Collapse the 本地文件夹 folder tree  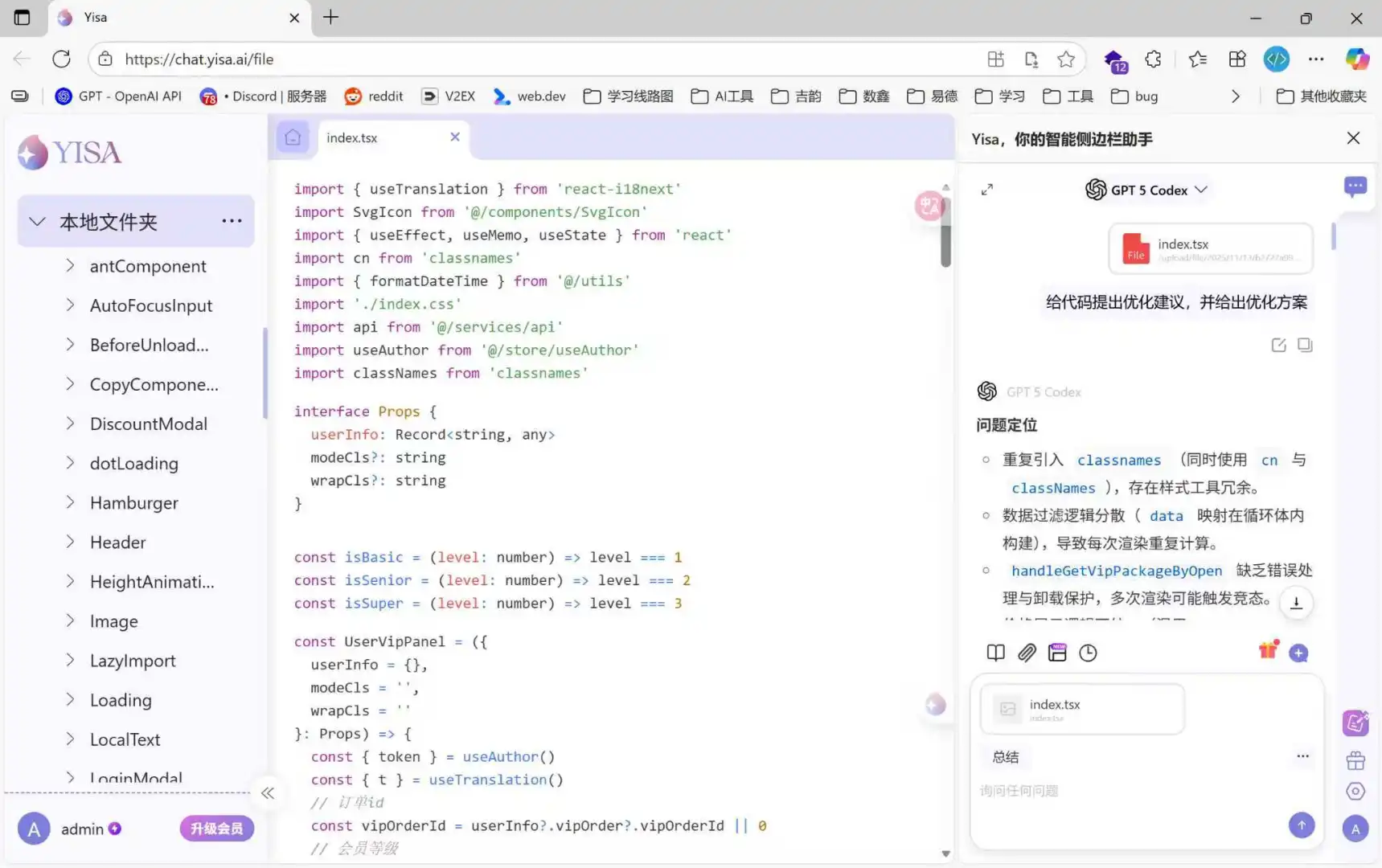[x=37, y=221]
